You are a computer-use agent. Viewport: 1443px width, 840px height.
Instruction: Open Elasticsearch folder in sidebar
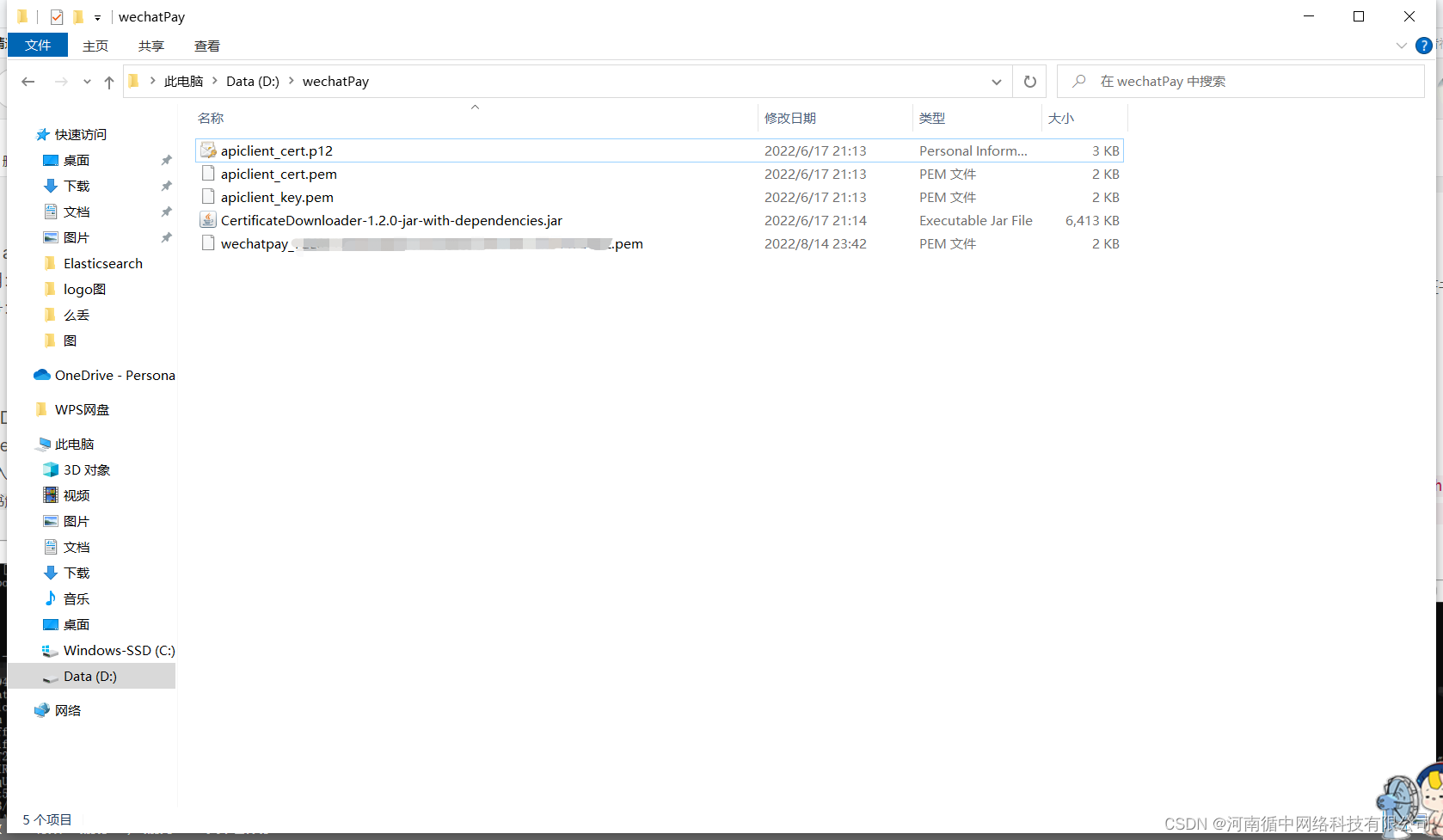(102, 264)
